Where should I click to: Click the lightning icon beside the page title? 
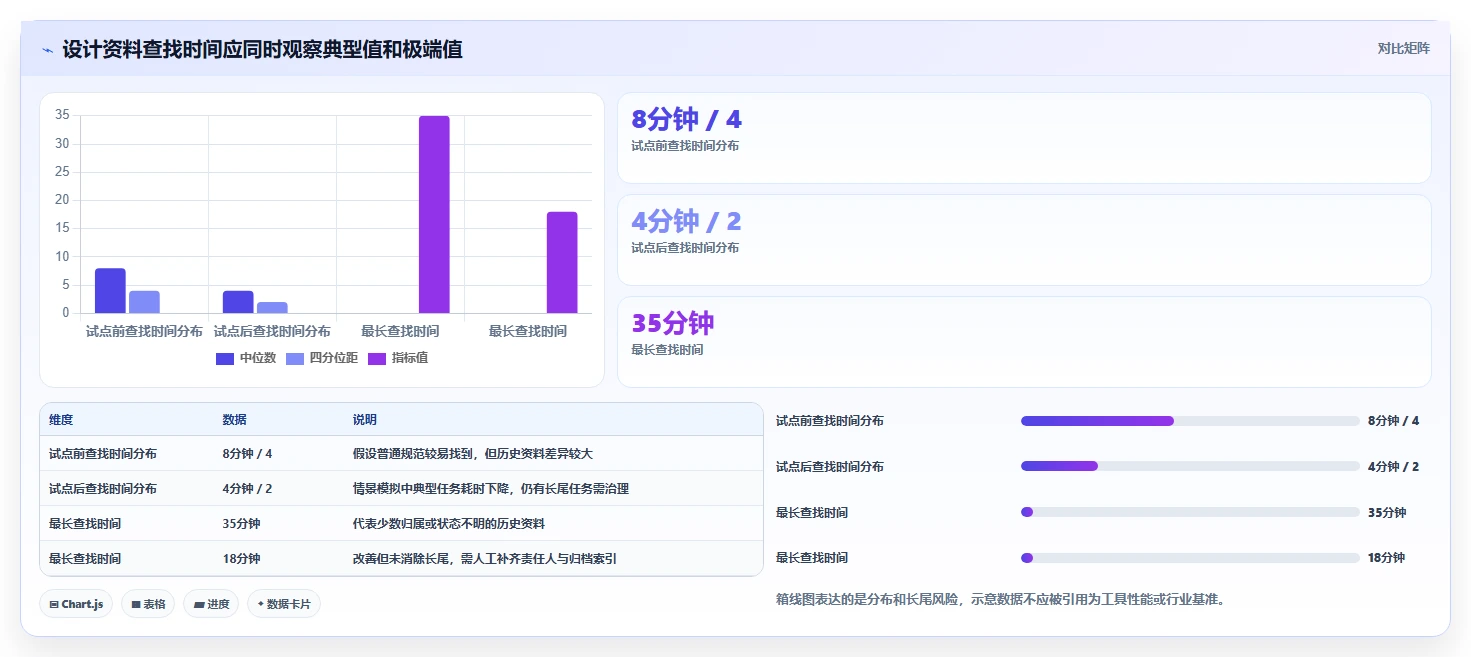pyautogui.click(x=47, y=49)
